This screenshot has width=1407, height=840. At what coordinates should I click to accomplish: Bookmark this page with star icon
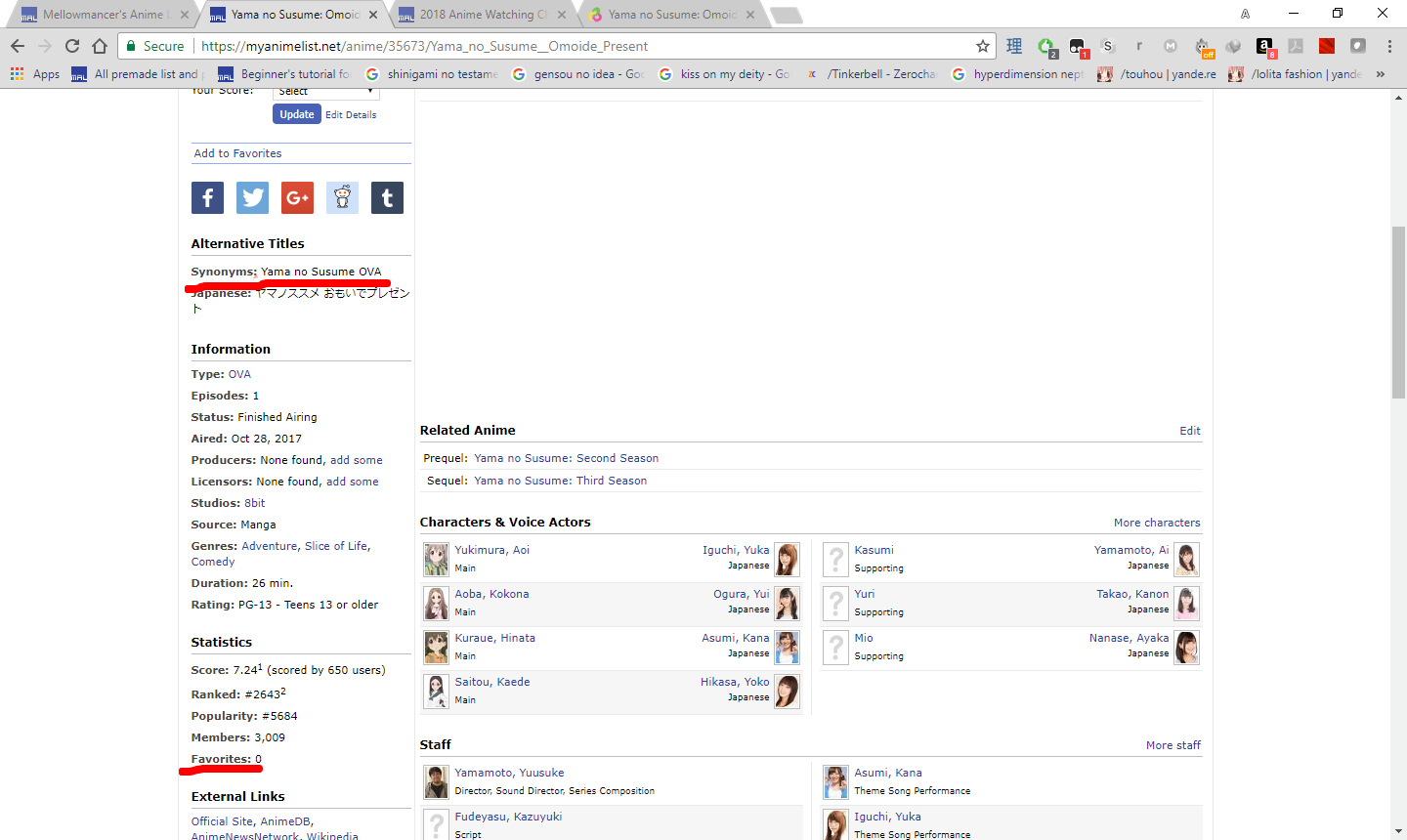tap(983, 46)
